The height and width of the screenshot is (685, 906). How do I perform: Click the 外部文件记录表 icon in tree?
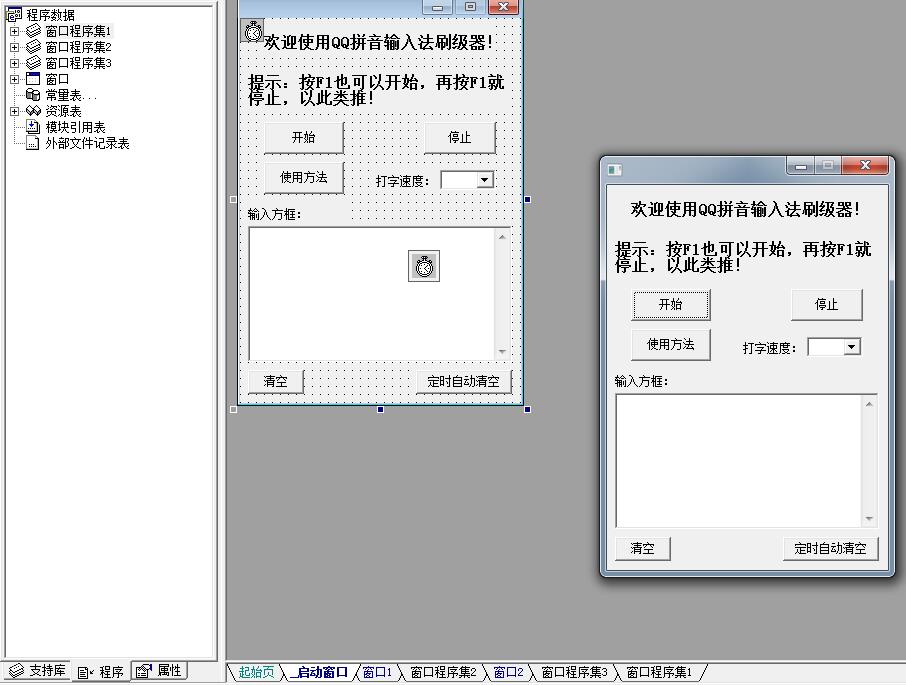coord(34,143)
